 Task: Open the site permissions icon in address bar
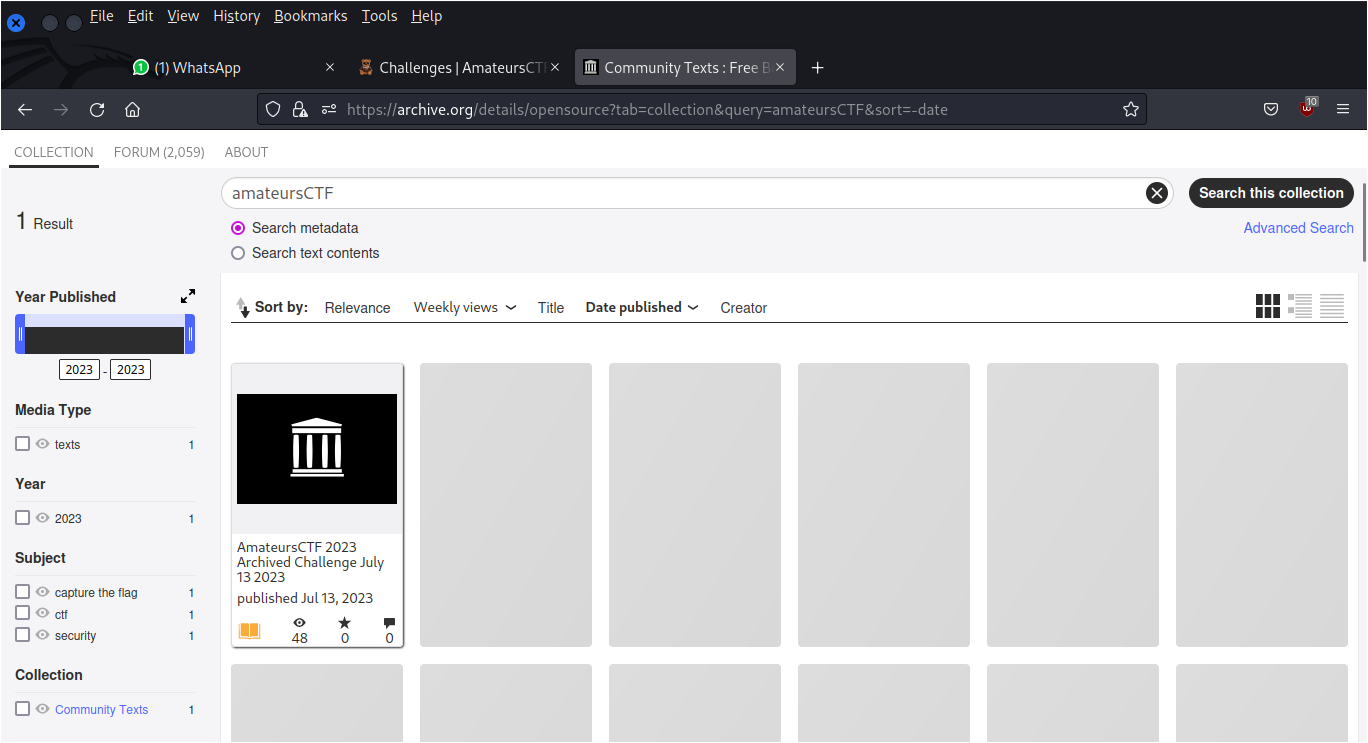(x=329, y=109)
